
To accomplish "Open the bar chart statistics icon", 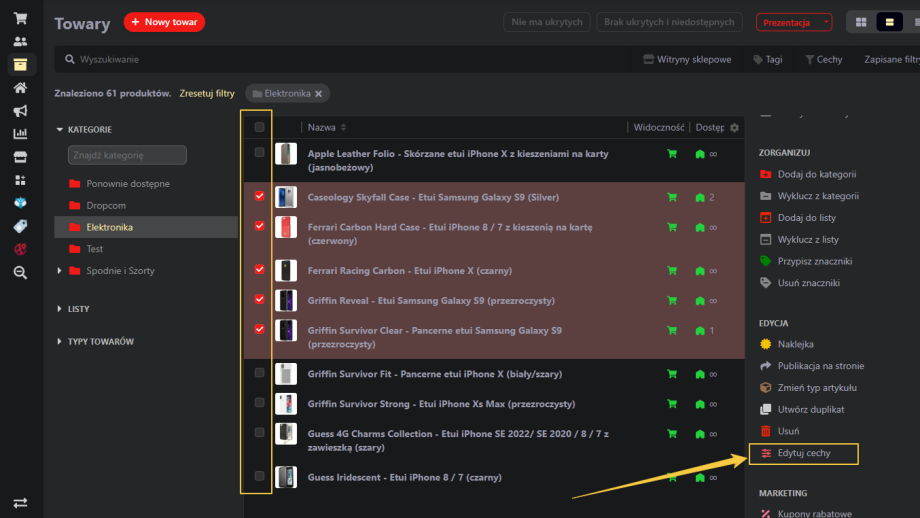I will click(20, 133).
